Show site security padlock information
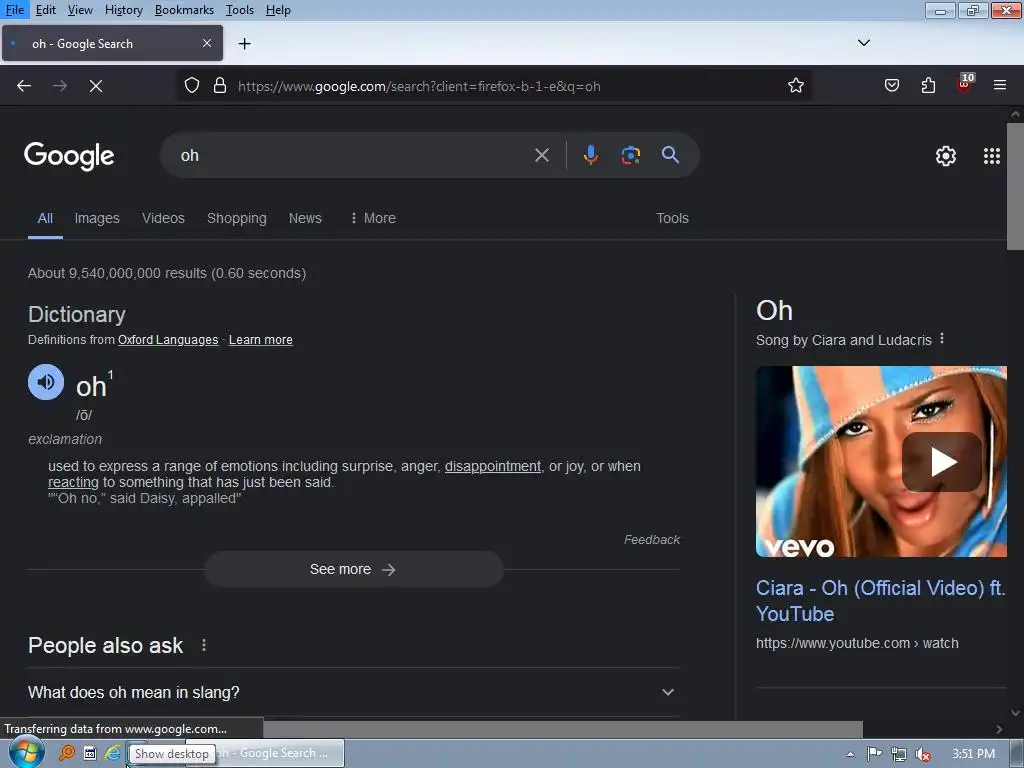 click(x=220, y=86)
